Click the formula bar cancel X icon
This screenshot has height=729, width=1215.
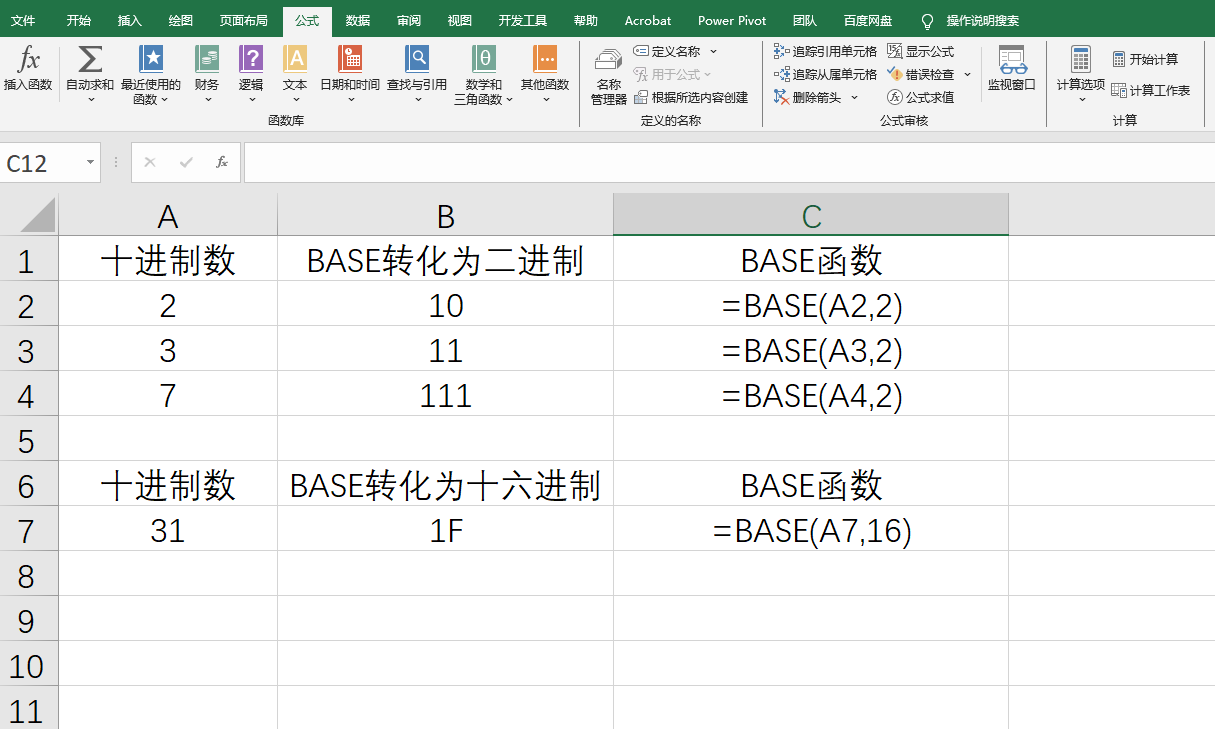150,162
